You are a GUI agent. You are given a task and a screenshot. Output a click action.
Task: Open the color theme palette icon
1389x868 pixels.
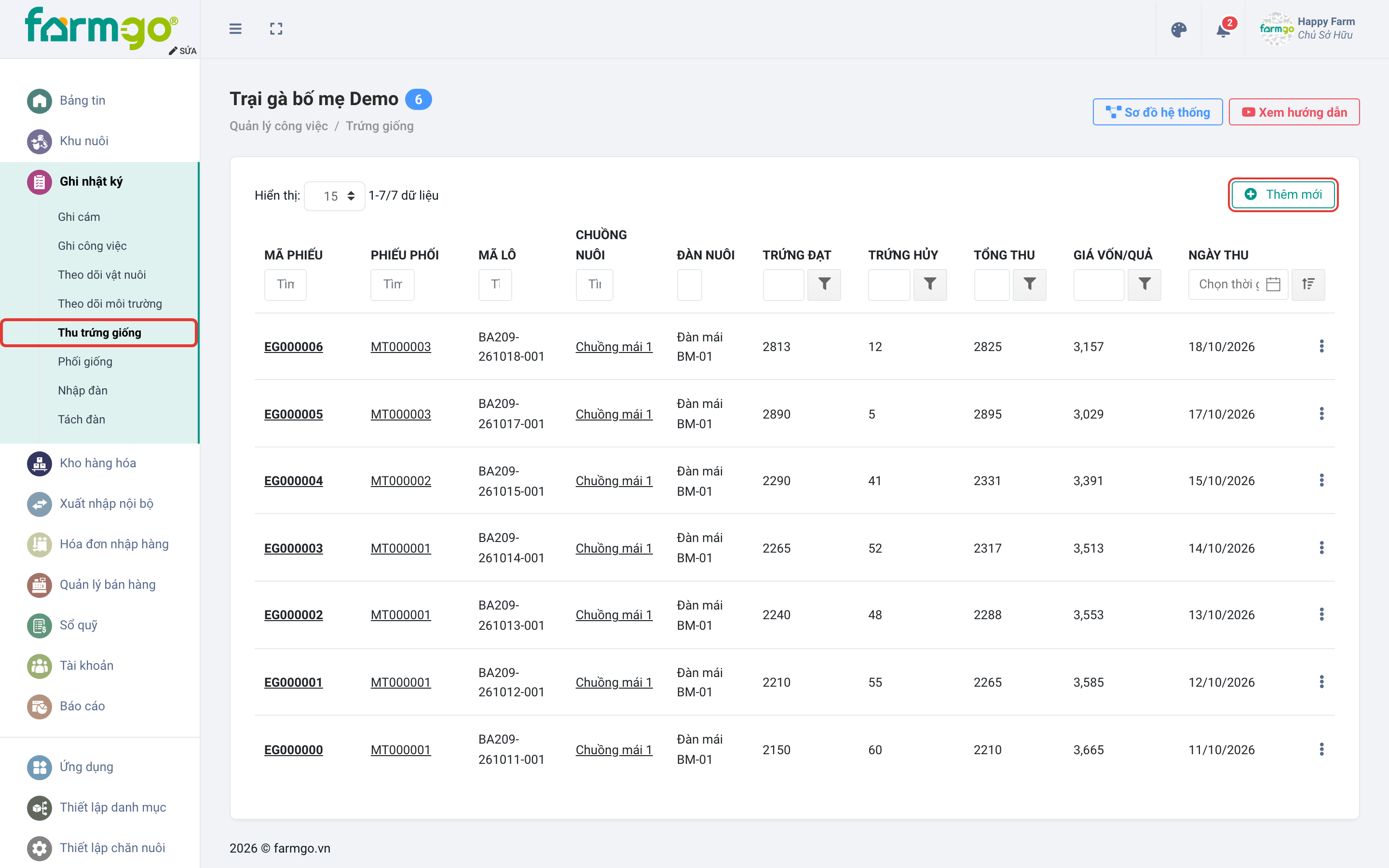pyautogui.click(x=1178, y=29)
